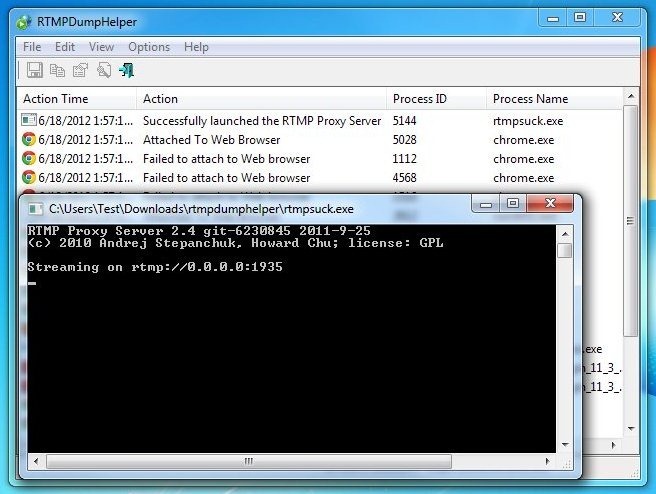Select 'Successfully launched the RTMP Proxy Server' row
The height and width of the screenshot is (494, 656).
[x=320, y=121]
